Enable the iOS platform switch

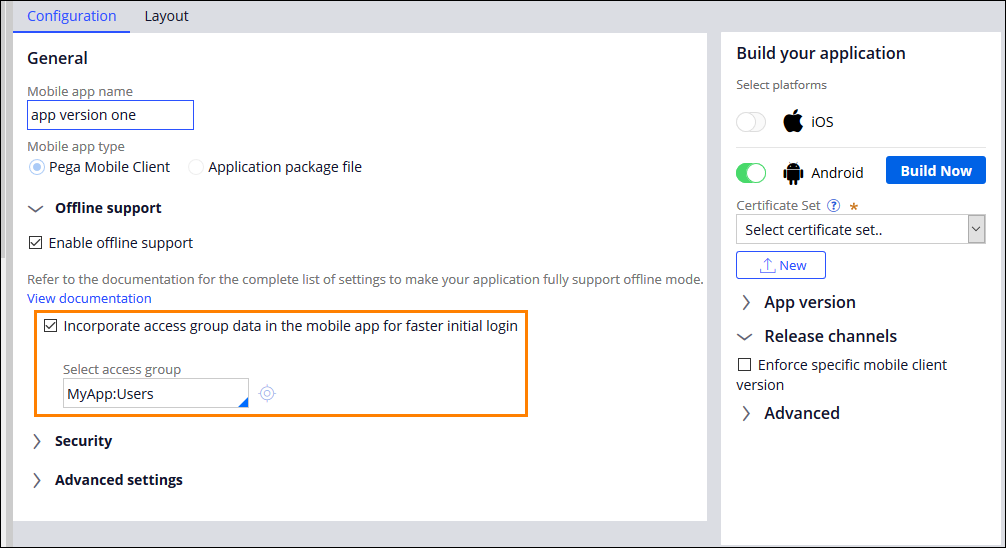pyautogui.click(x=751, y=122)
